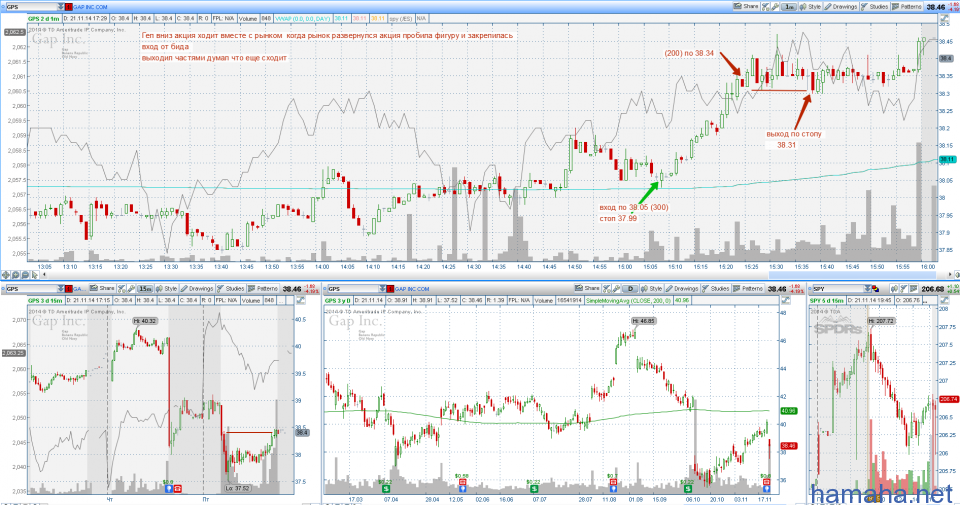Open Studies menu in top 1m chart
Viewport: 960px width, 505px height.
pos(875,6)
